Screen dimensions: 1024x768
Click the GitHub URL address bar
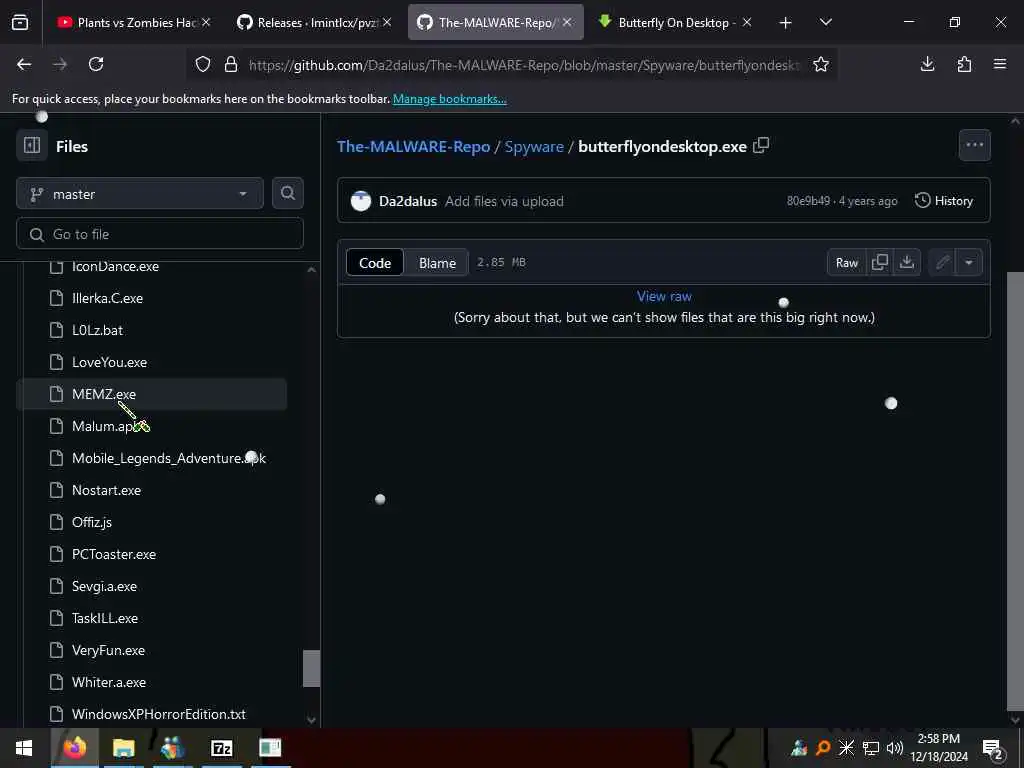(x=523, y=65)
